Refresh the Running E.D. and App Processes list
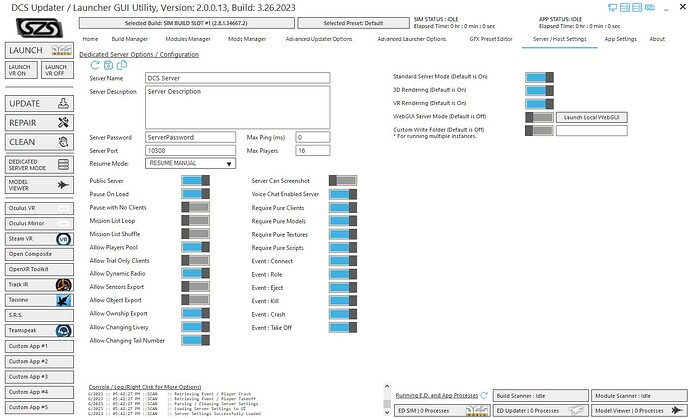Screen dimensions: 690x418 (x=484, y=396)
